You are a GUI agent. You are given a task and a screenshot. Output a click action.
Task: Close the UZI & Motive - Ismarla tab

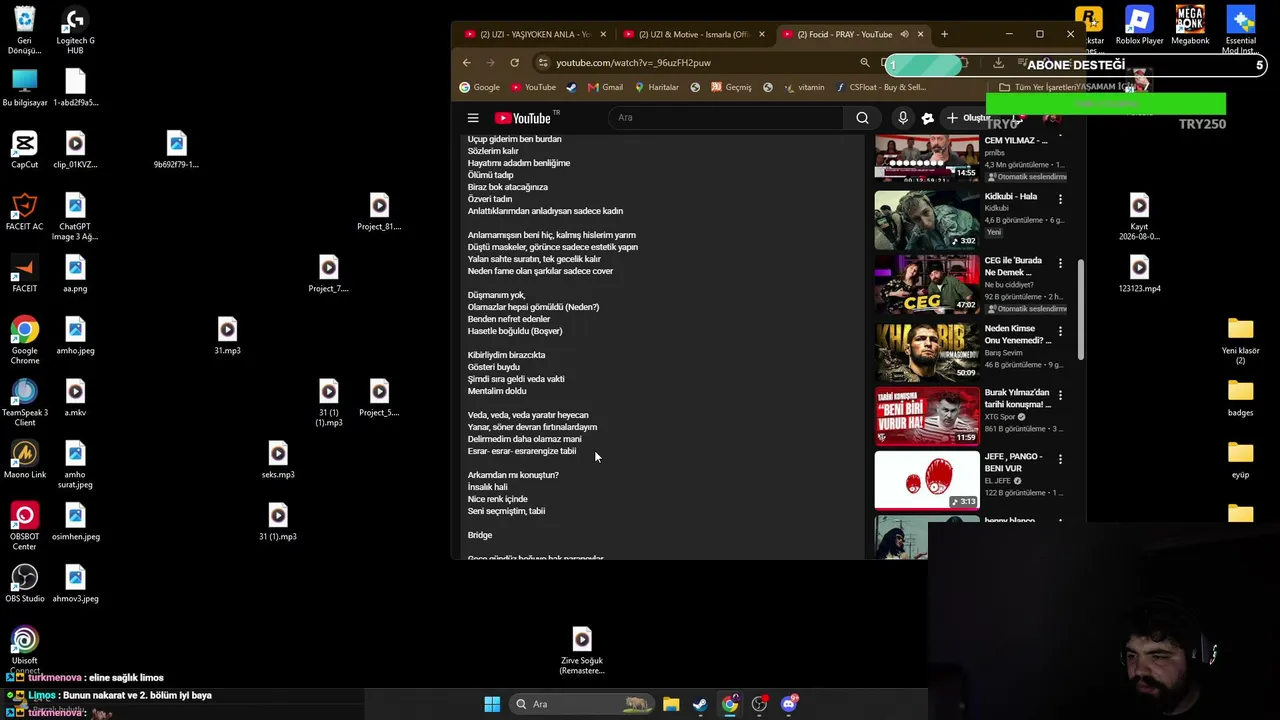tap(762, 34)
